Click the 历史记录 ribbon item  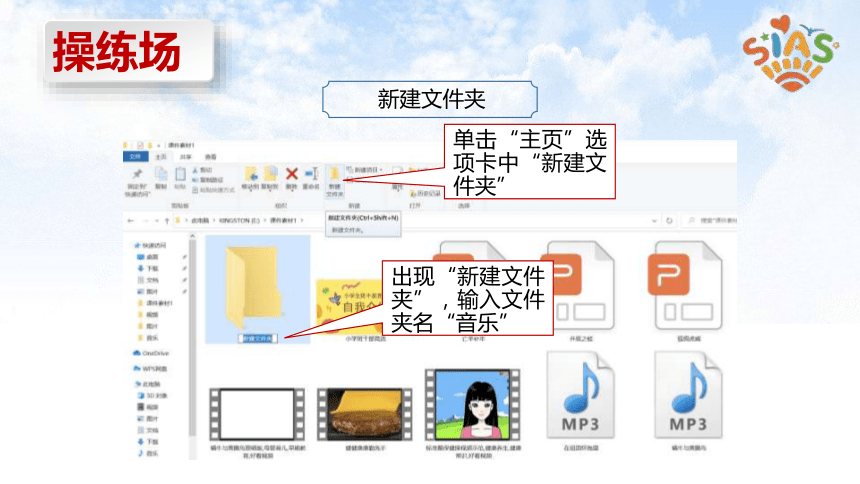click(x=426, y=193)
